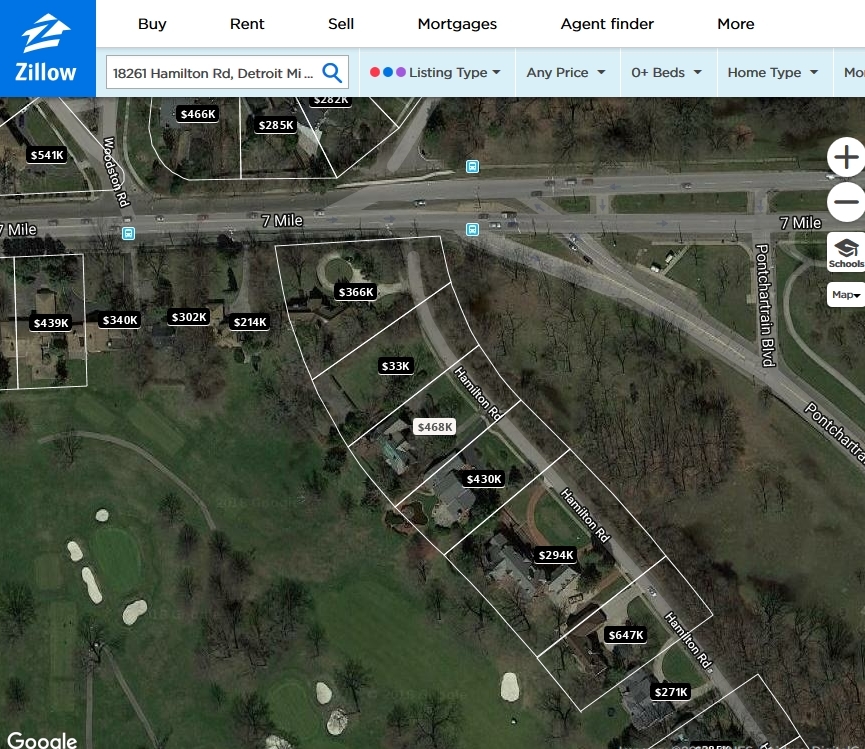The width and height of the screenshot is (865, 749).
Task: Select the $214K property marker
Action: pyautogui.click(x=250, y=322)
